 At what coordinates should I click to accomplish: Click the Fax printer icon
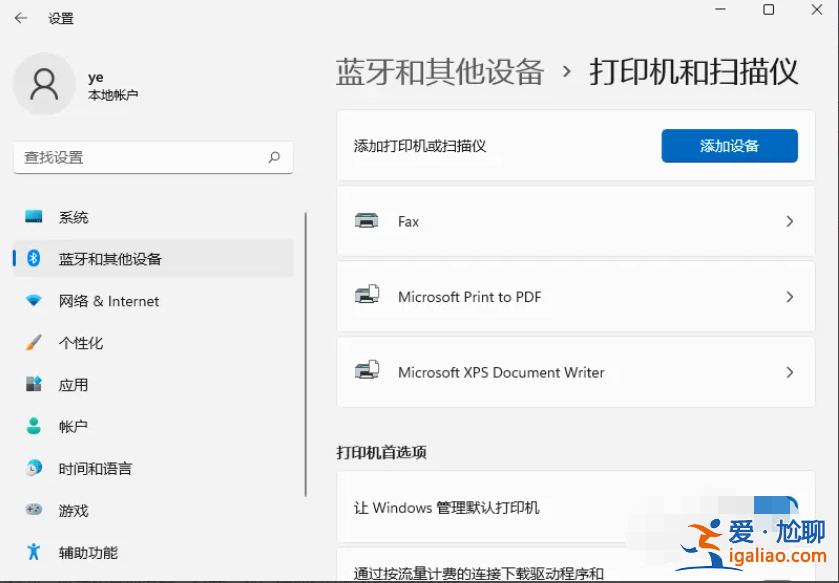(368, 221)
